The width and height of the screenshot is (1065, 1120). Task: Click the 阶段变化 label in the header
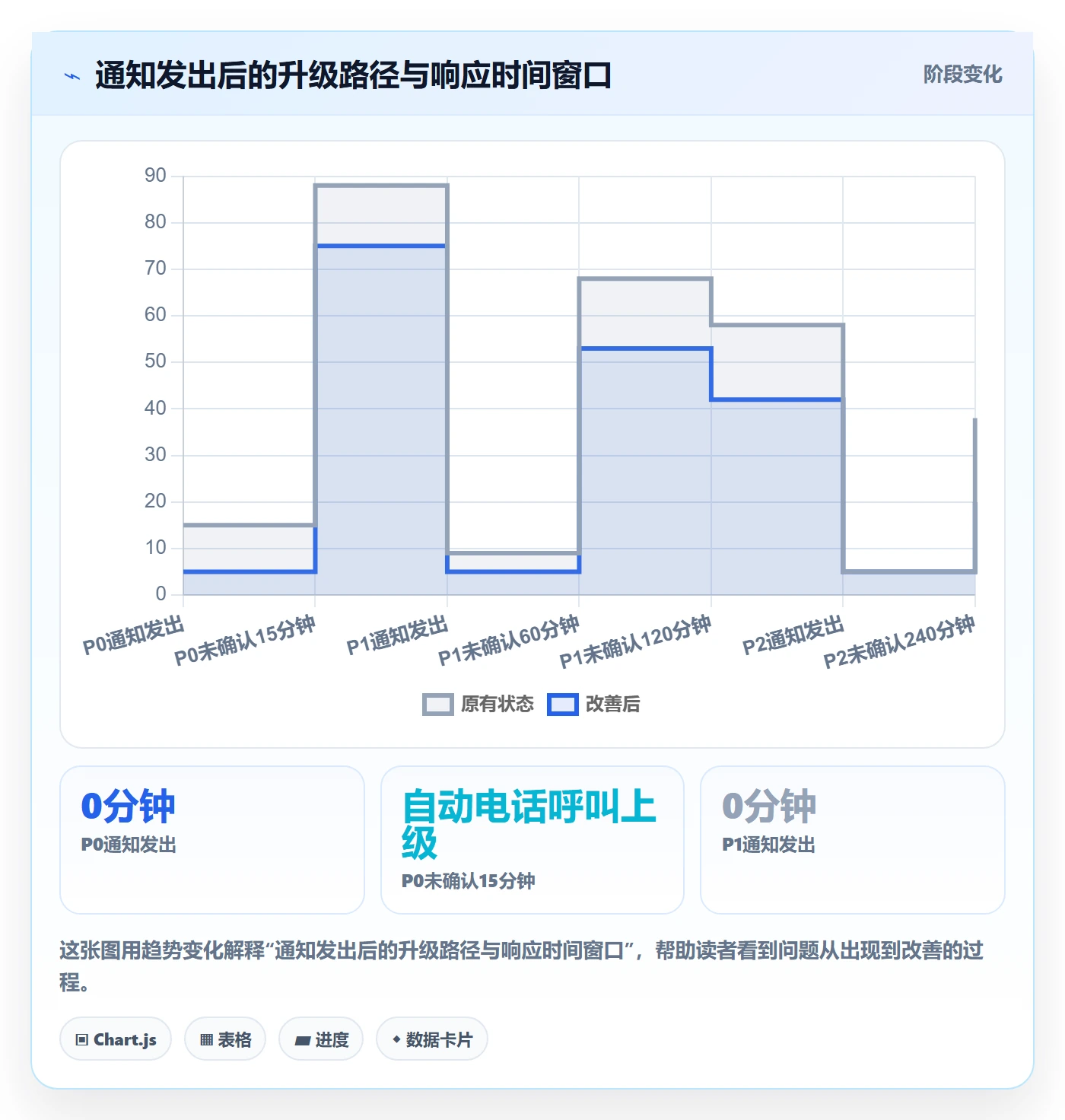tap(962, 75)
